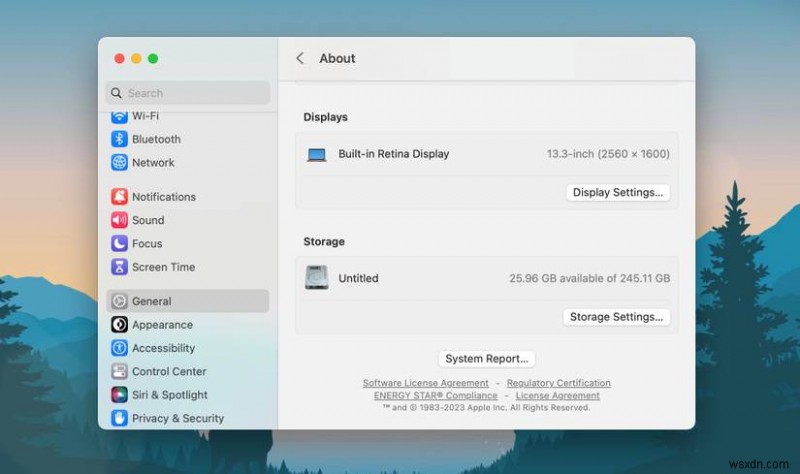The height and width of the screenshot is (474, 800).
Task: Select Notifications in the sidebar
Action: 188,196
